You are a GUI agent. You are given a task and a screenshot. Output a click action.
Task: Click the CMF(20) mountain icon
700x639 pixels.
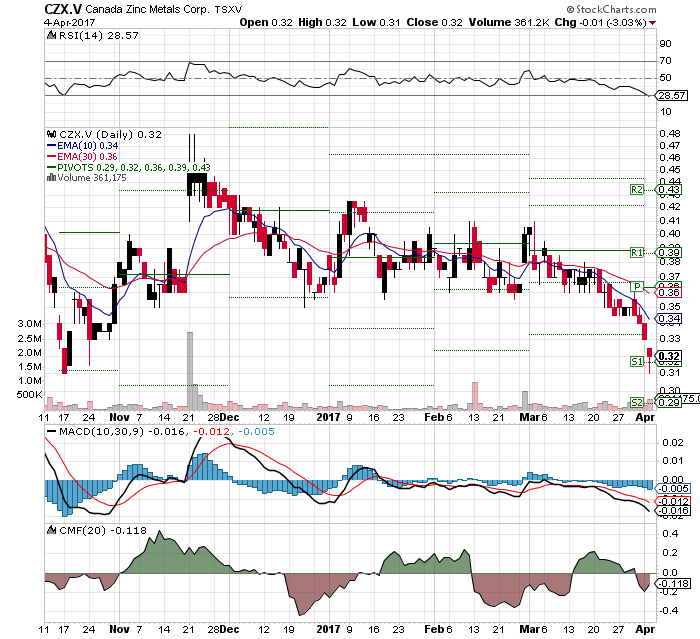pos(51,530)
